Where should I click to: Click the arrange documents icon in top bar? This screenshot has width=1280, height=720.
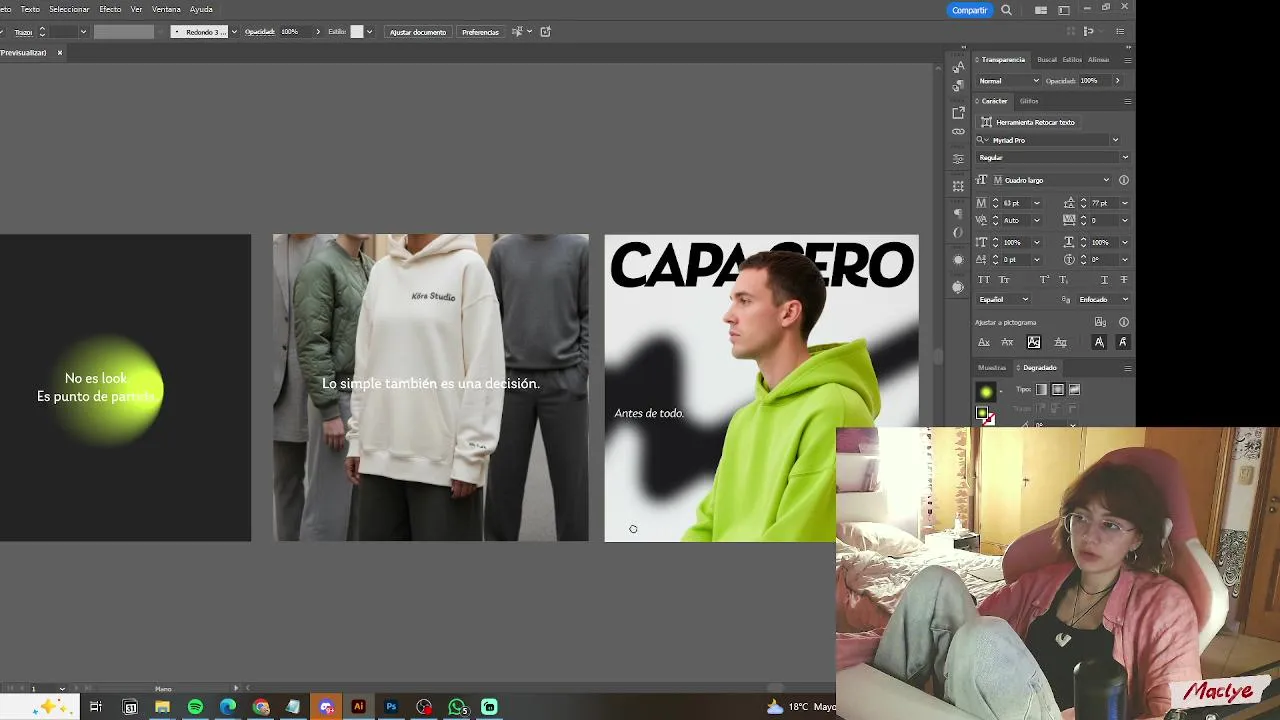click(x=1041, y=10)
